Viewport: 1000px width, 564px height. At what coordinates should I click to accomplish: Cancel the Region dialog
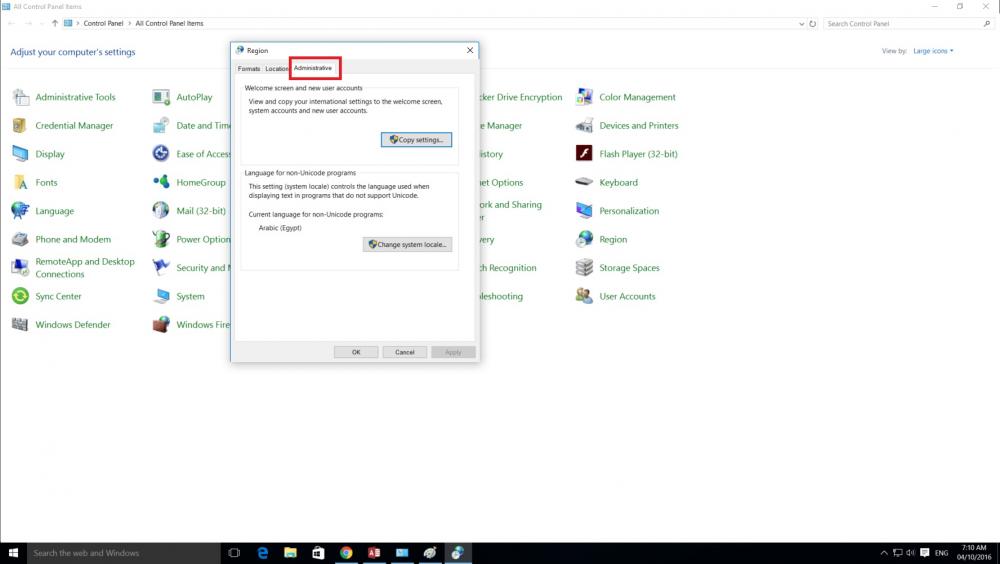pos(405,352)
